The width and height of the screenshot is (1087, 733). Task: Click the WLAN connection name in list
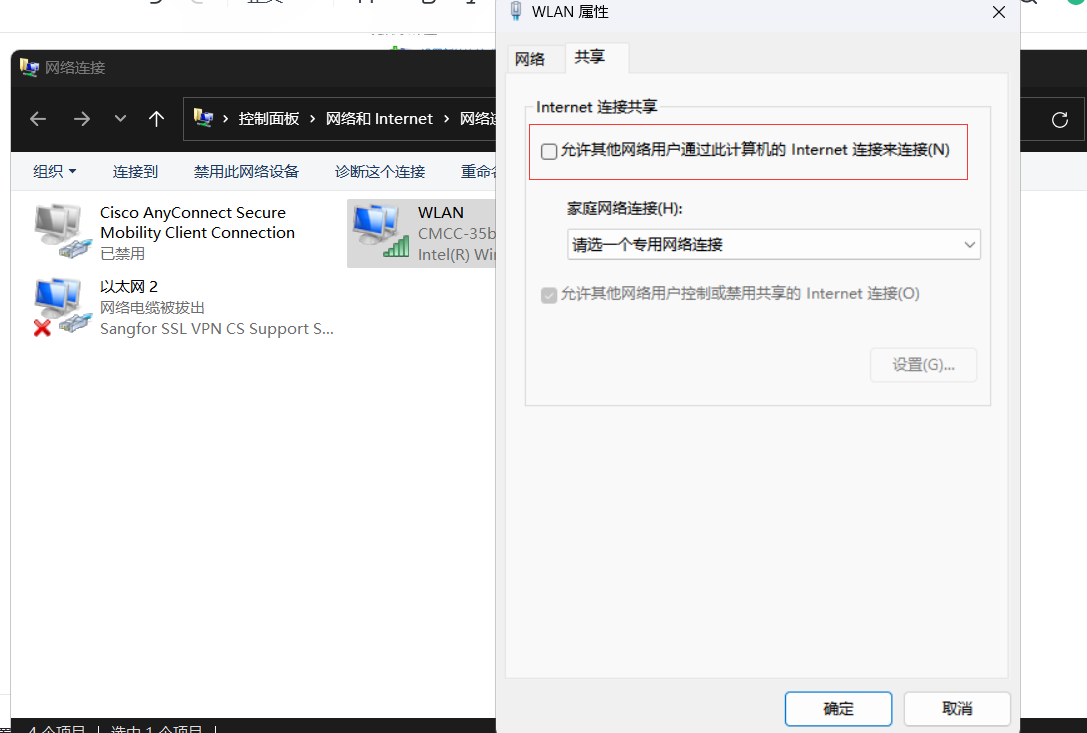click(x=441, y=212)
